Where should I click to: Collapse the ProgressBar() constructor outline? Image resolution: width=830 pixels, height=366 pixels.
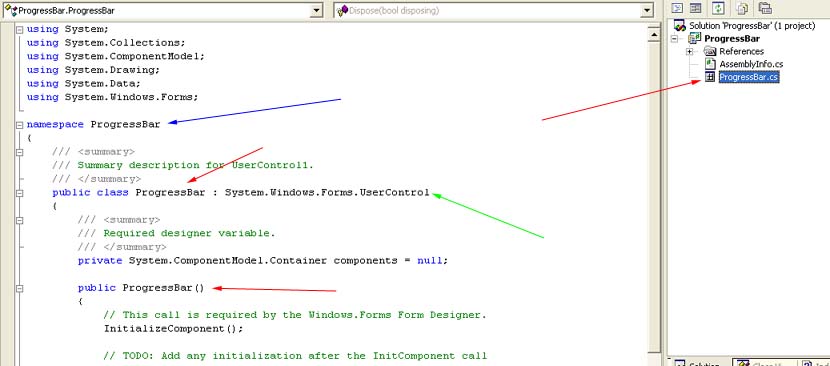click(x=20, y=289)
